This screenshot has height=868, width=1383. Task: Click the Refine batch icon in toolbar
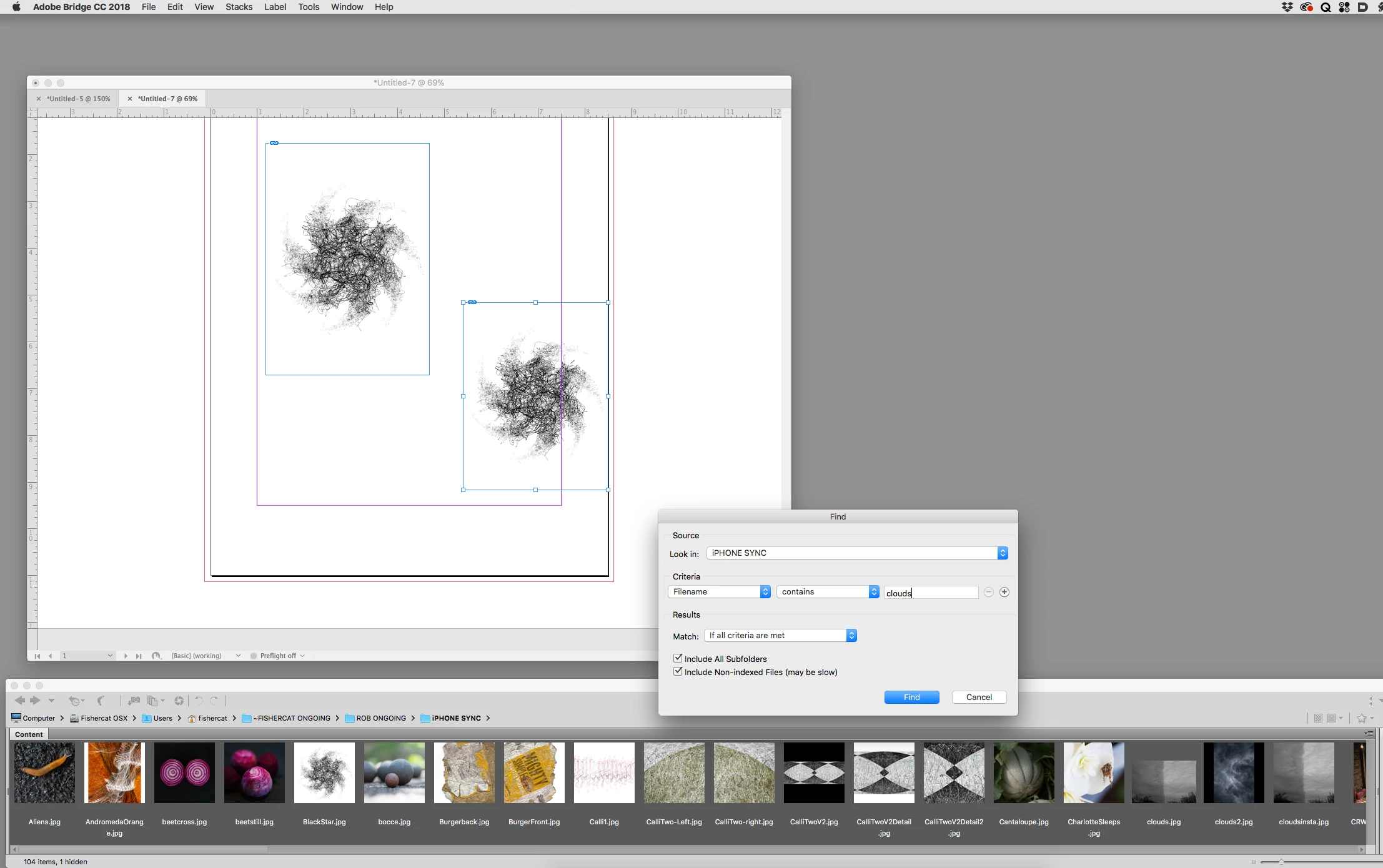(152, 701)
